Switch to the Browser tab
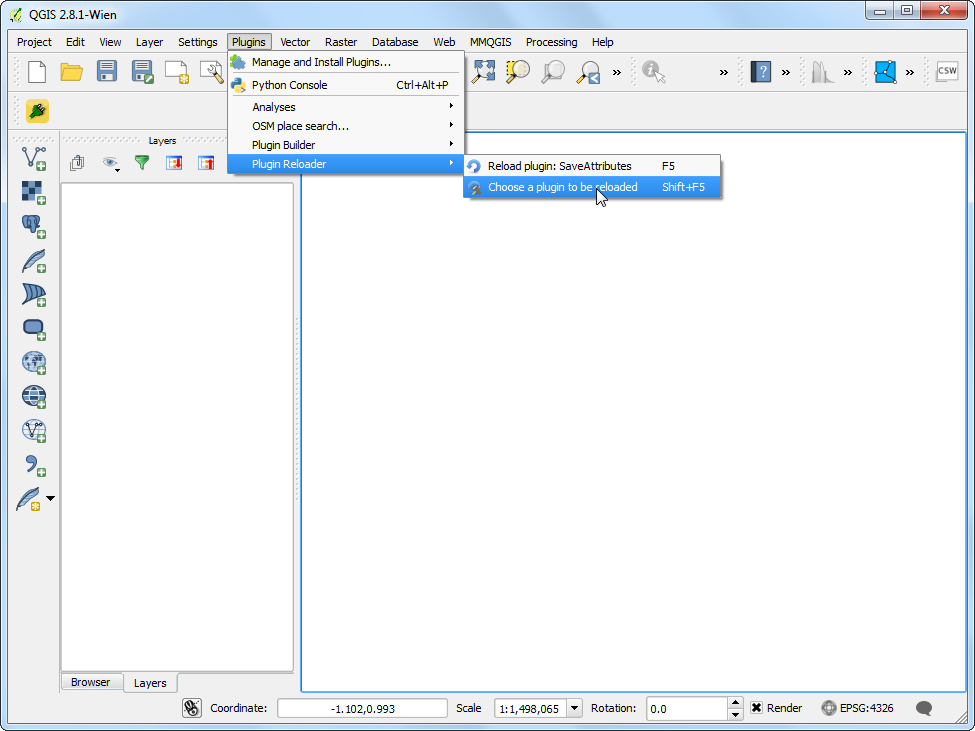The width and height of the screenshot is (975, 731). (91, 682)
